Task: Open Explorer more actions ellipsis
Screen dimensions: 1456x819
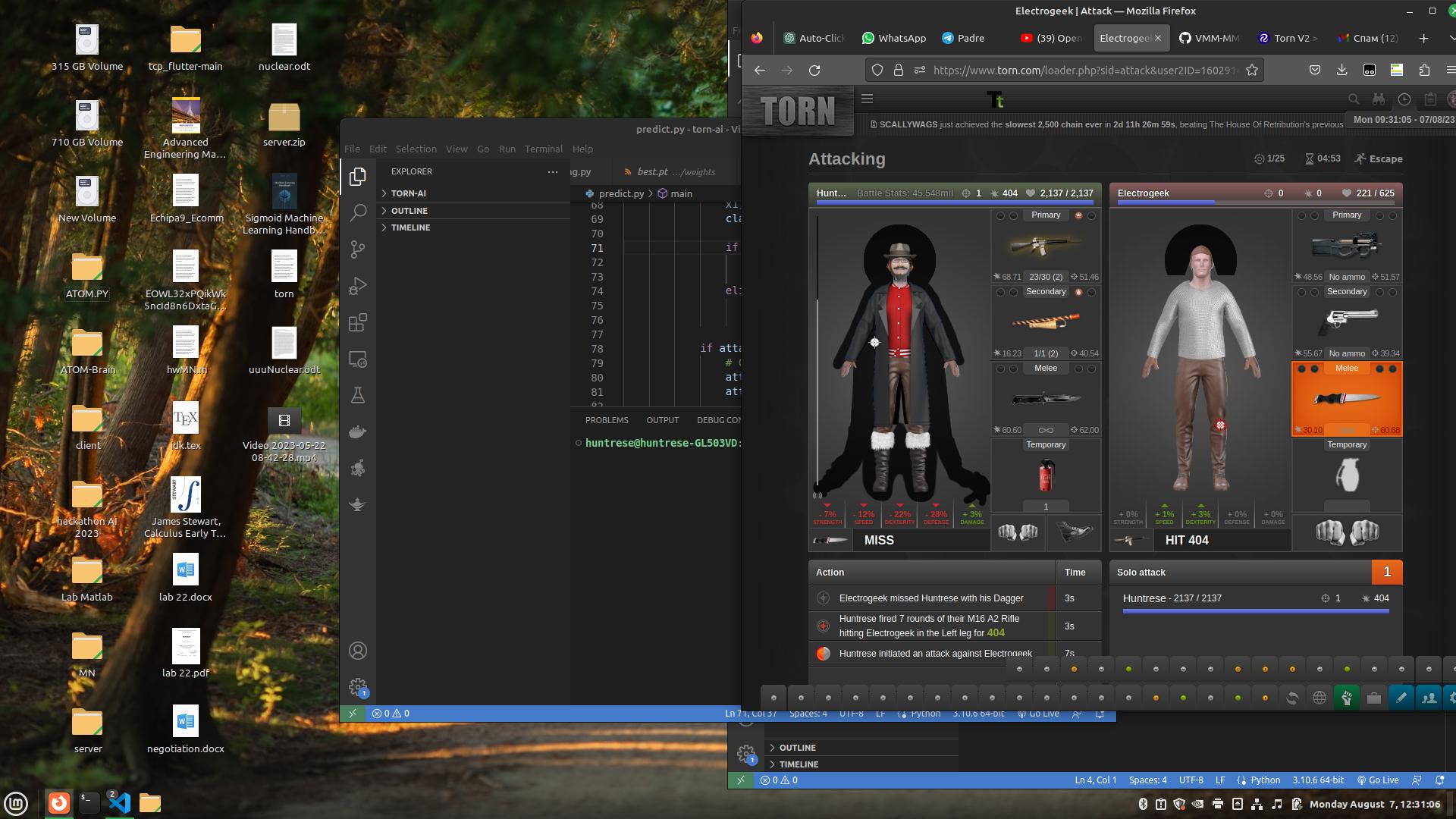Action: click(x=553, y=172)
